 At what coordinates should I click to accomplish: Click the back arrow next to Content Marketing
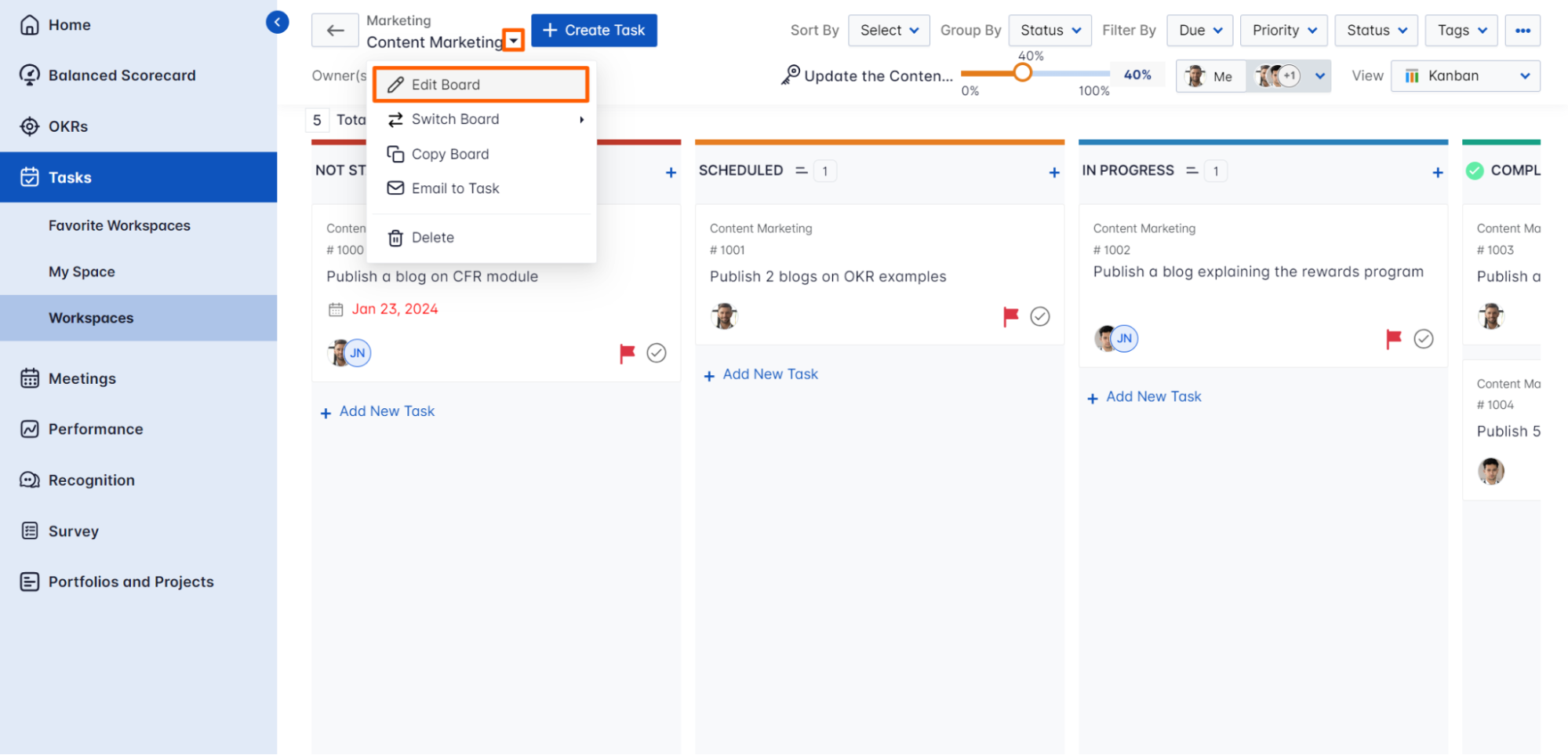[335, 30]
